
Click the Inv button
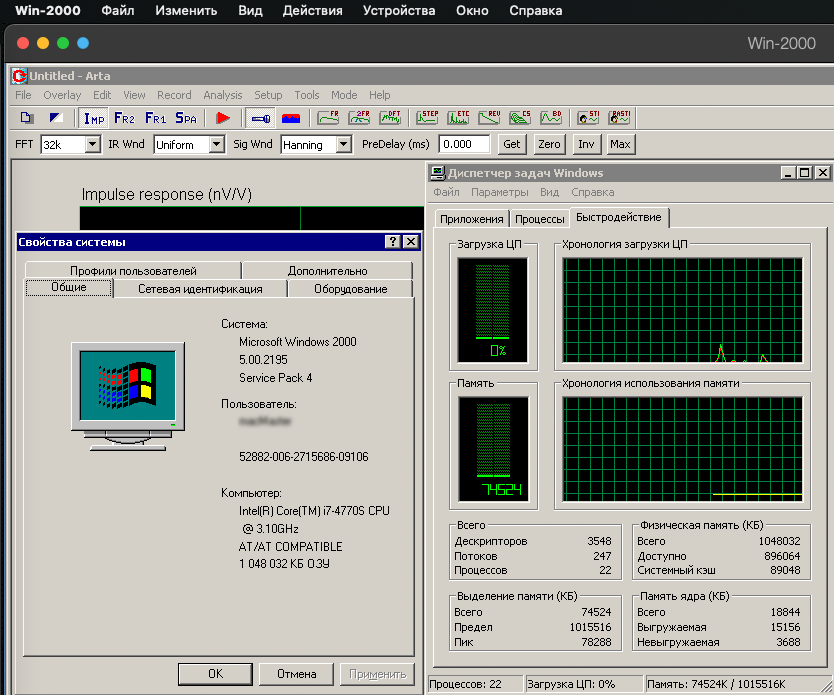[586, 144]
